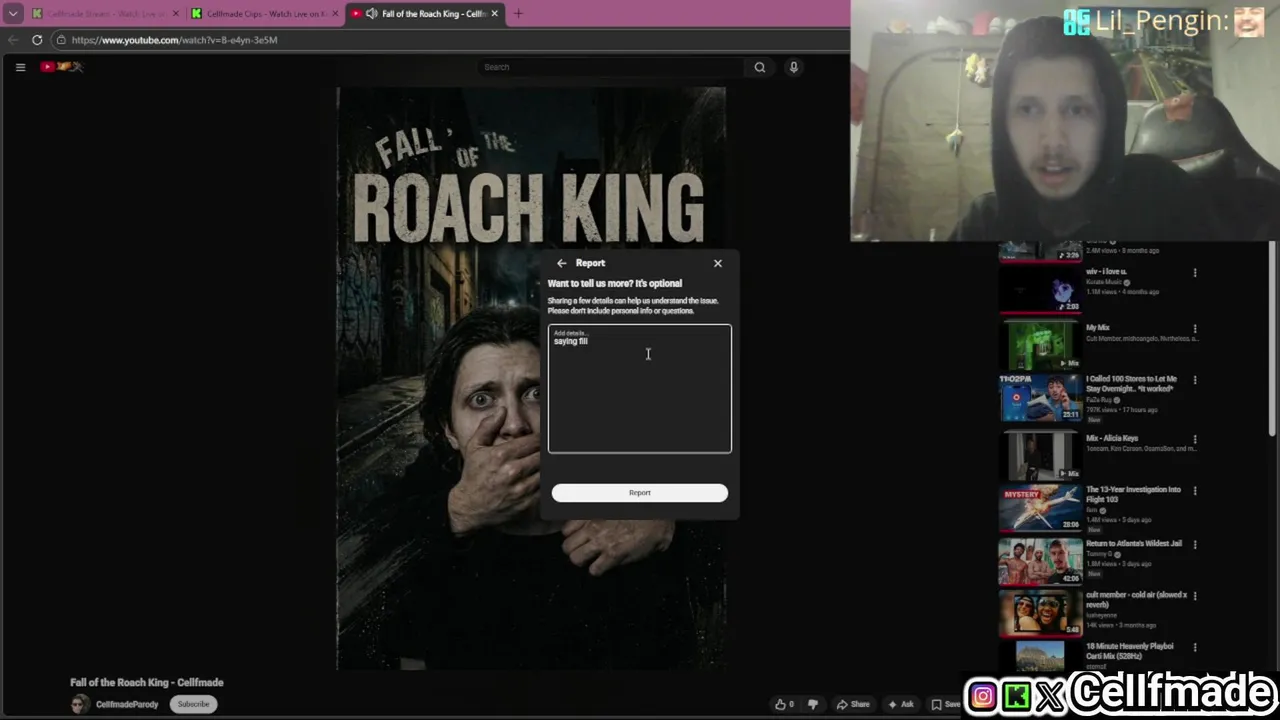Click the page vertical scrollbar

point(1273,340)
